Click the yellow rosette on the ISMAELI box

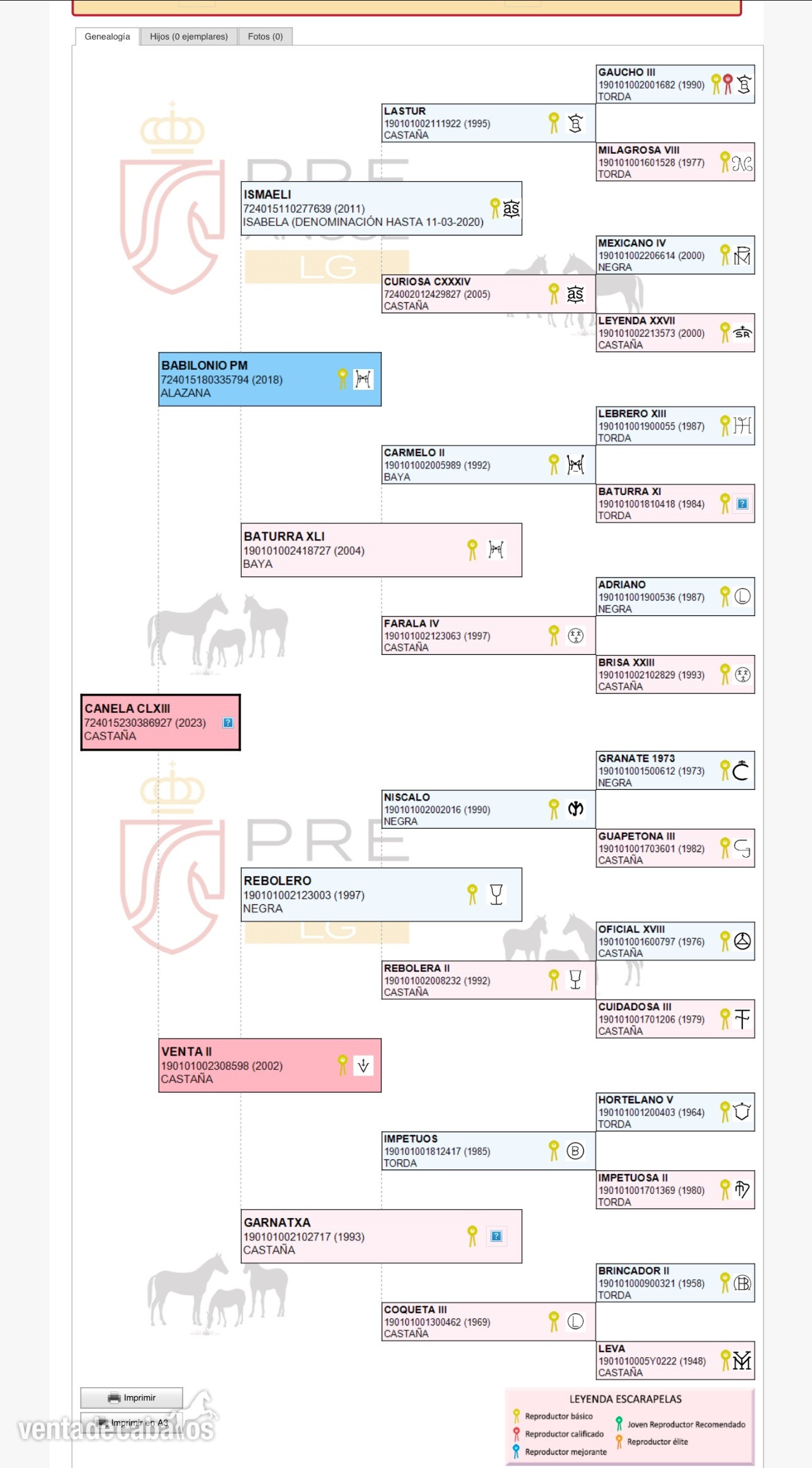point(495,208)
